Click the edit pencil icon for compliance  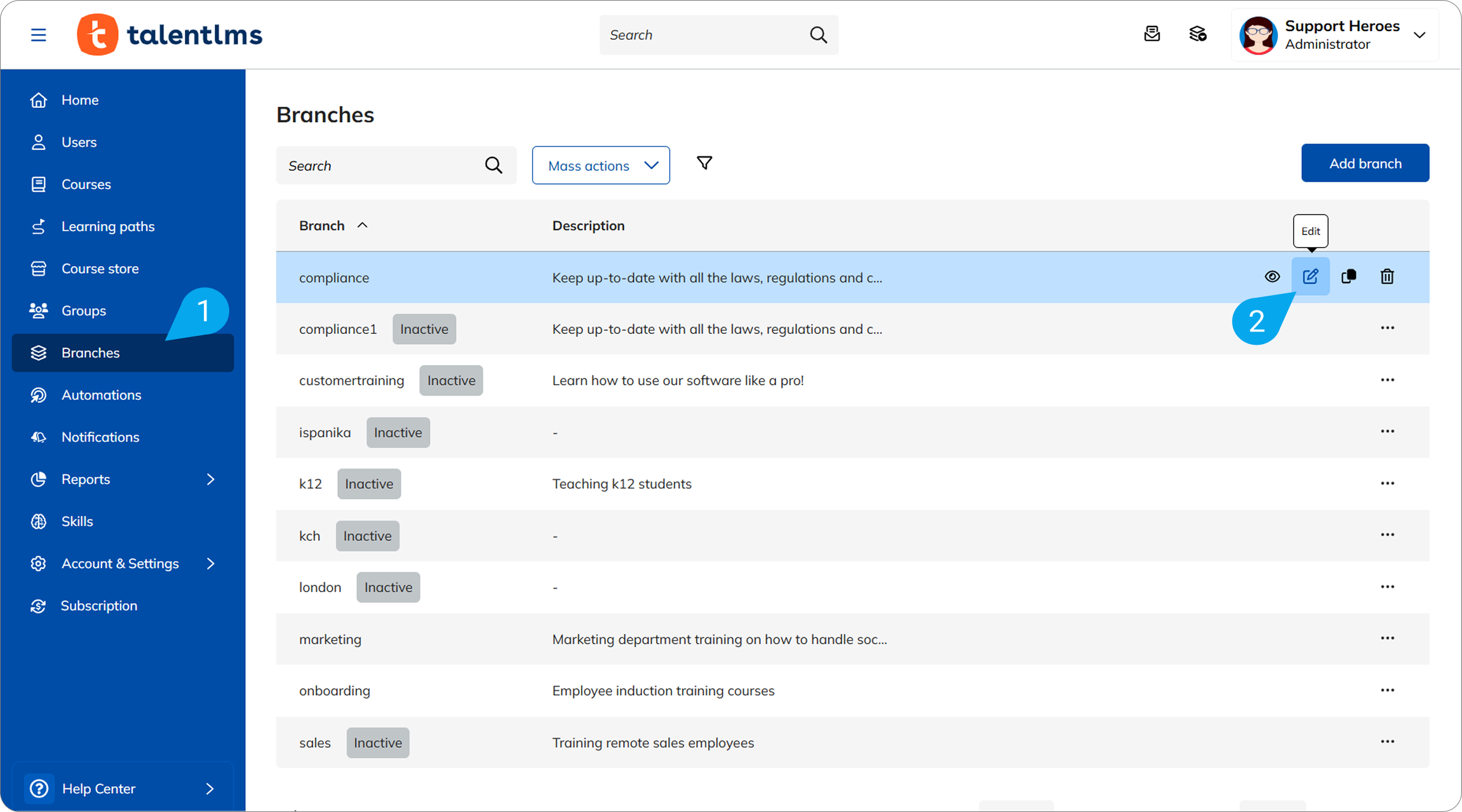coord(1310,277)
